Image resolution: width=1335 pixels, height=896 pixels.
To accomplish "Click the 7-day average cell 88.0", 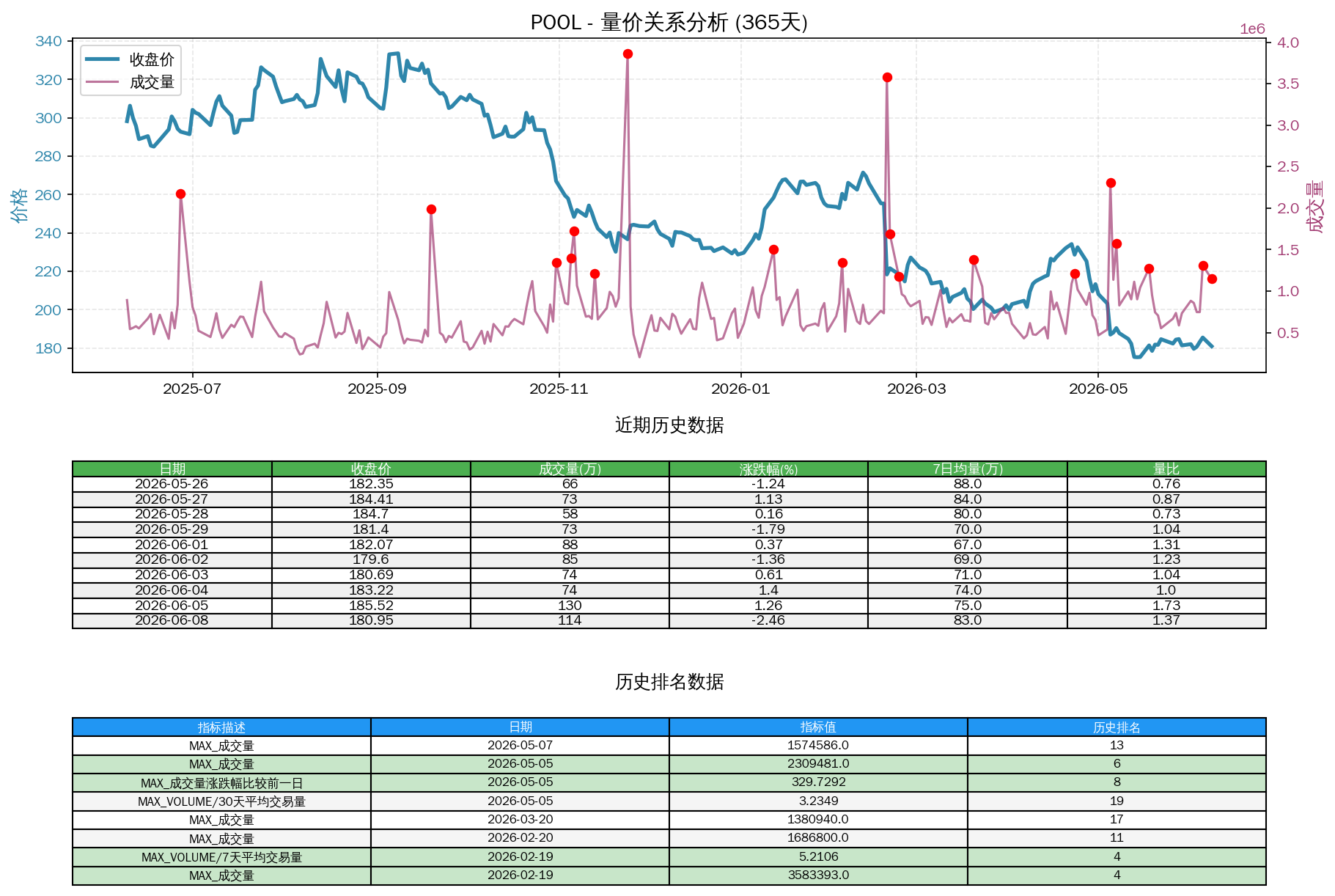I will (x=968, y=484).
